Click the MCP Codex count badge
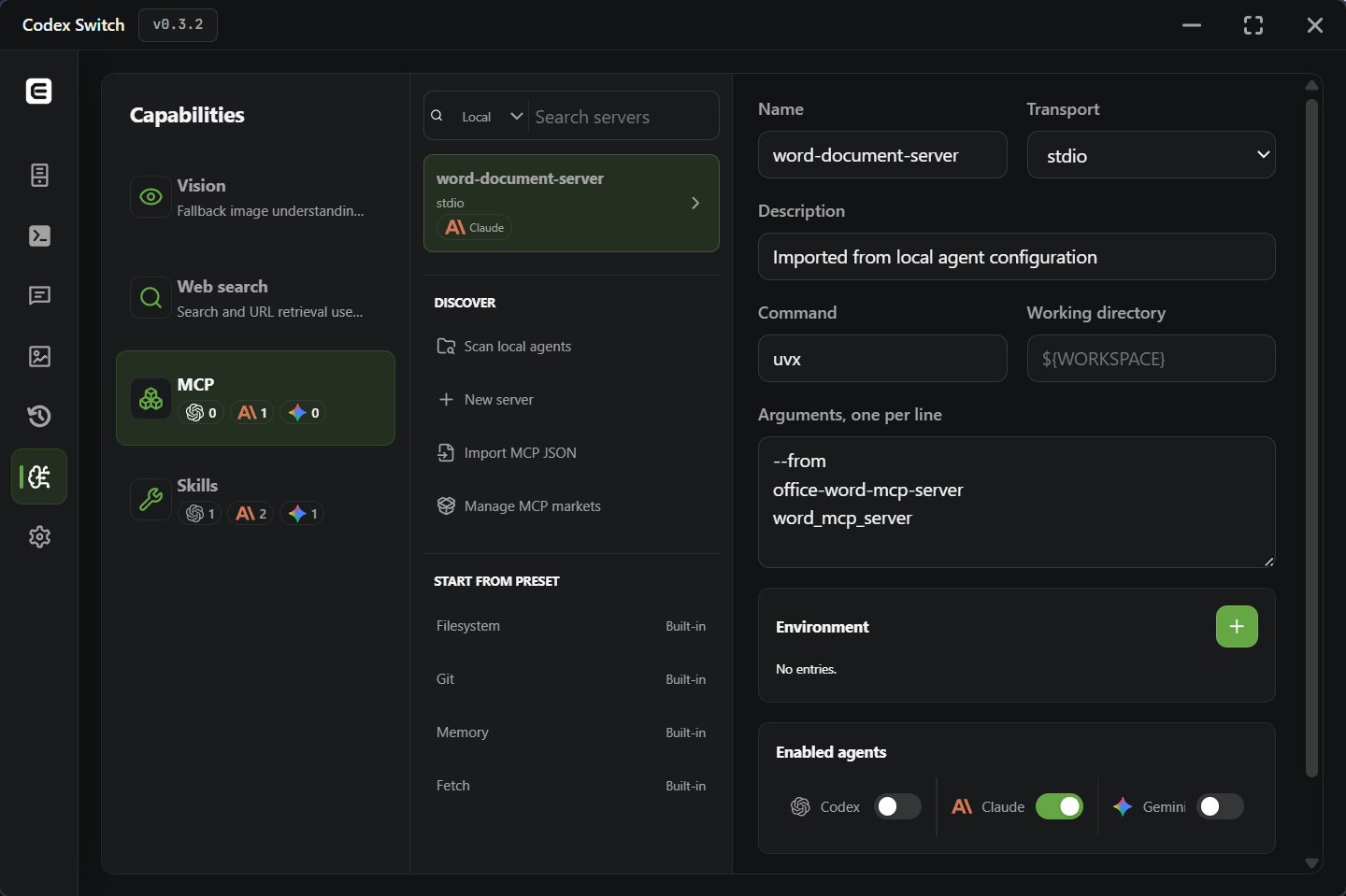Screen dimensions: 1346x896 click(201, 413)
